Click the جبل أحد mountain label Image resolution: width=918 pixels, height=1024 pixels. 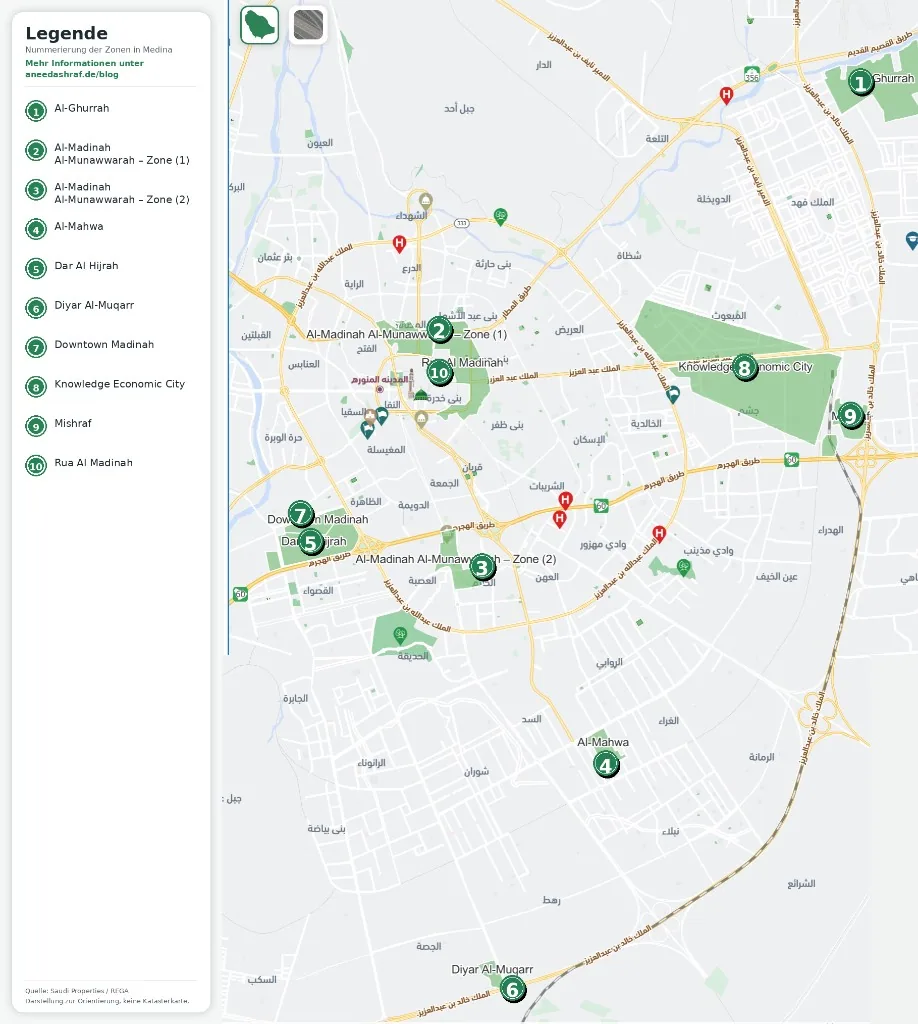click(x=459, y=108)
